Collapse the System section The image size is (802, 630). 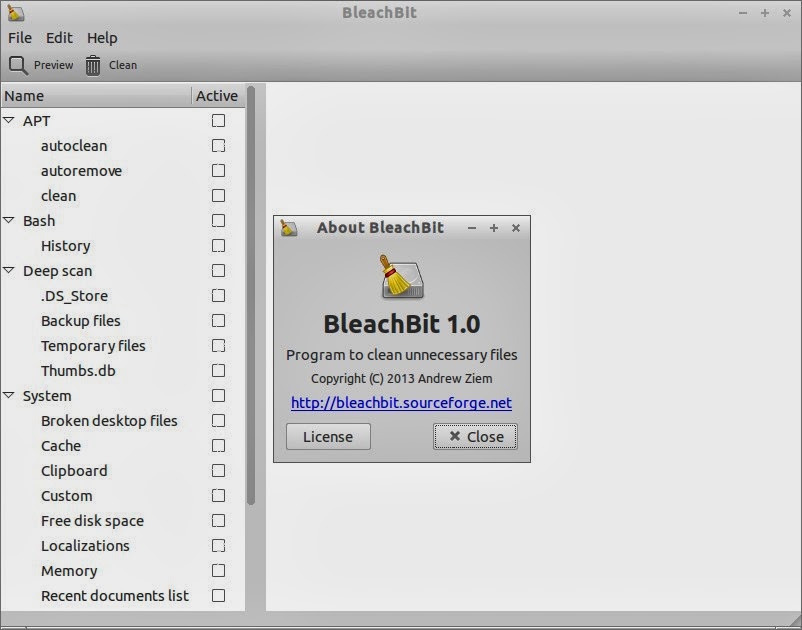[10, 396]
